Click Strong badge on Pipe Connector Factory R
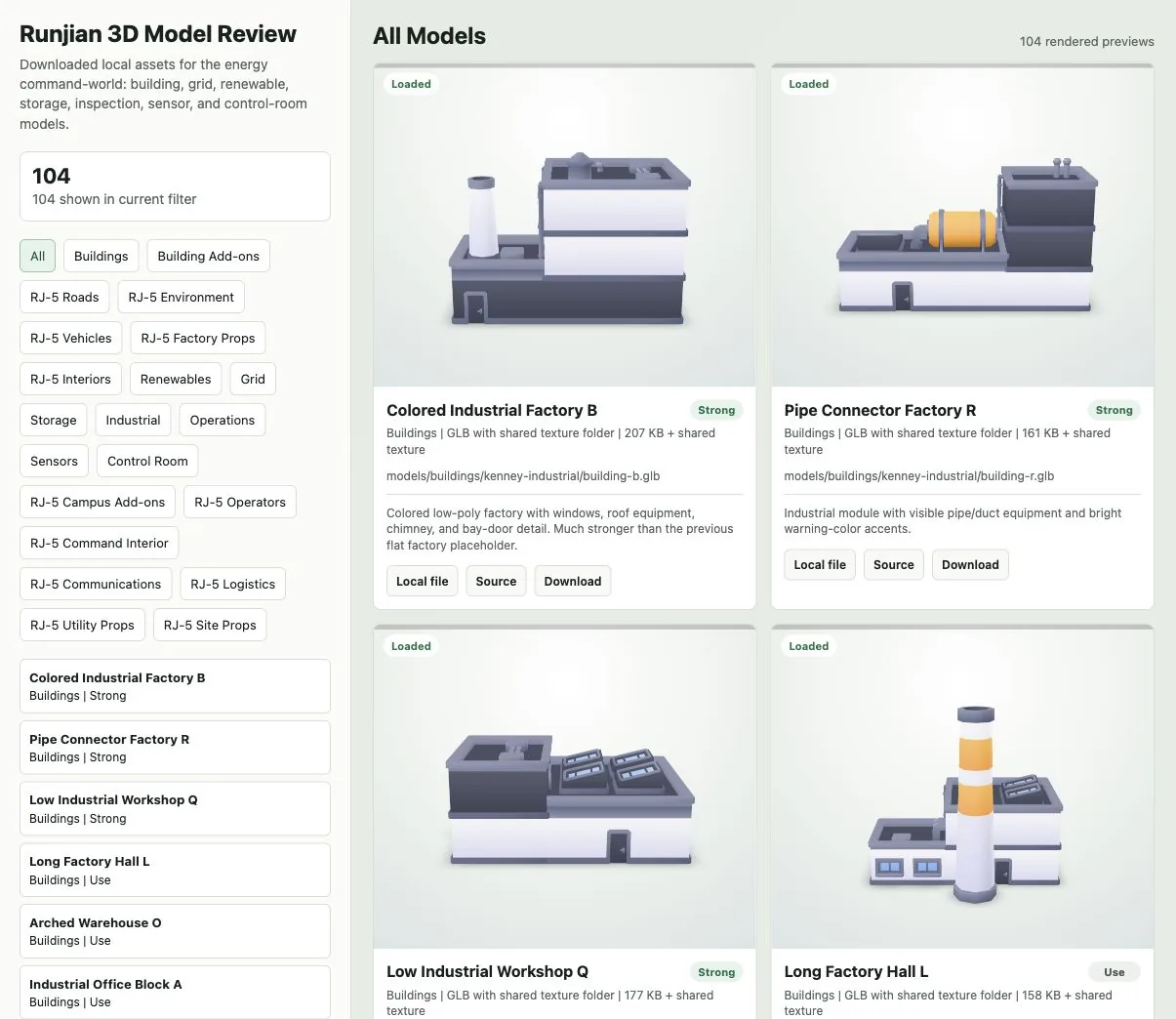Viewport: 1176px width, 1019px height. click(1114, 410)
